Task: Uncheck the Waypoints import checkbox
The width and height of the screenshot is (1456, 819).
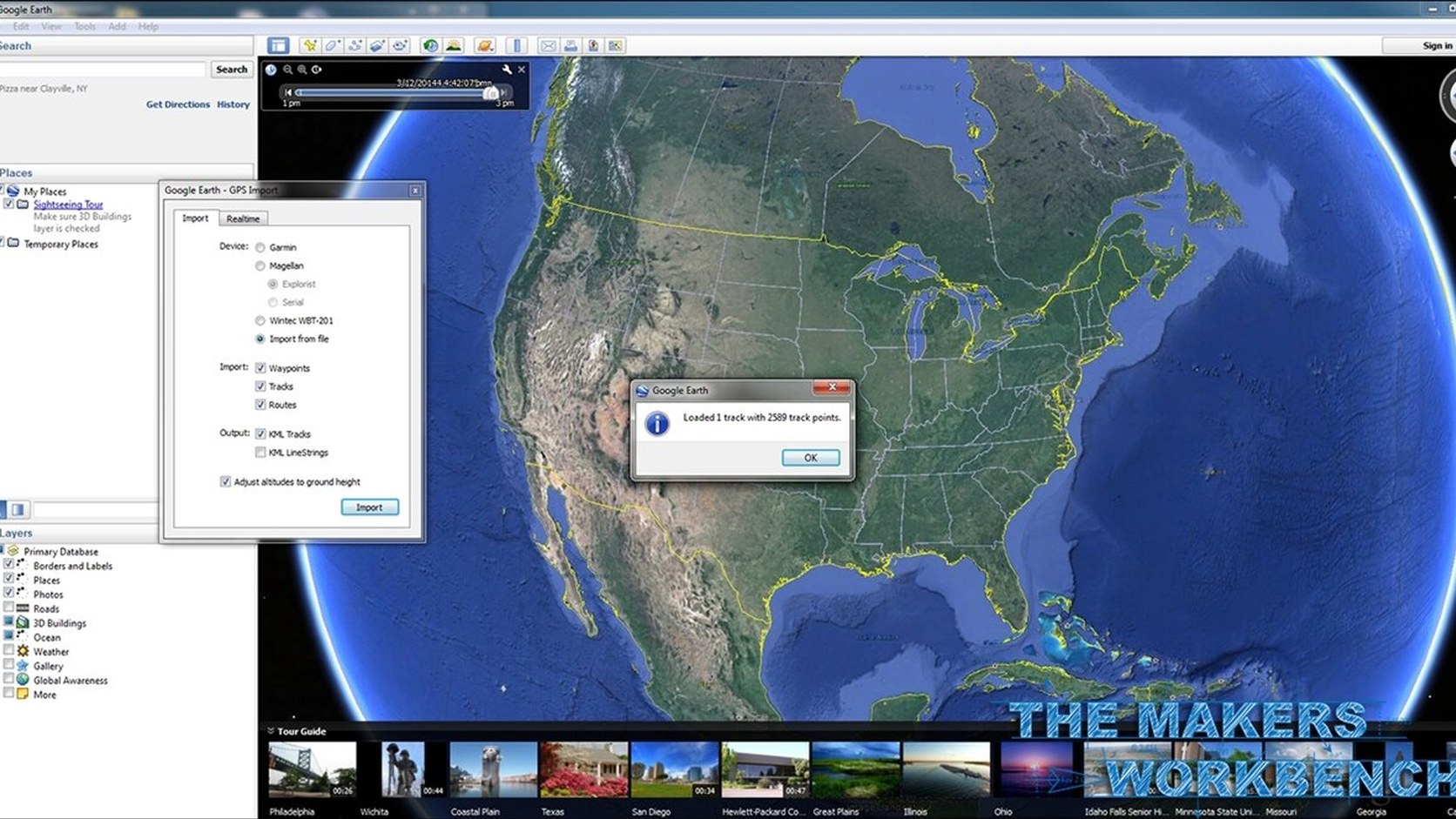Action: (x=260, y=368)
